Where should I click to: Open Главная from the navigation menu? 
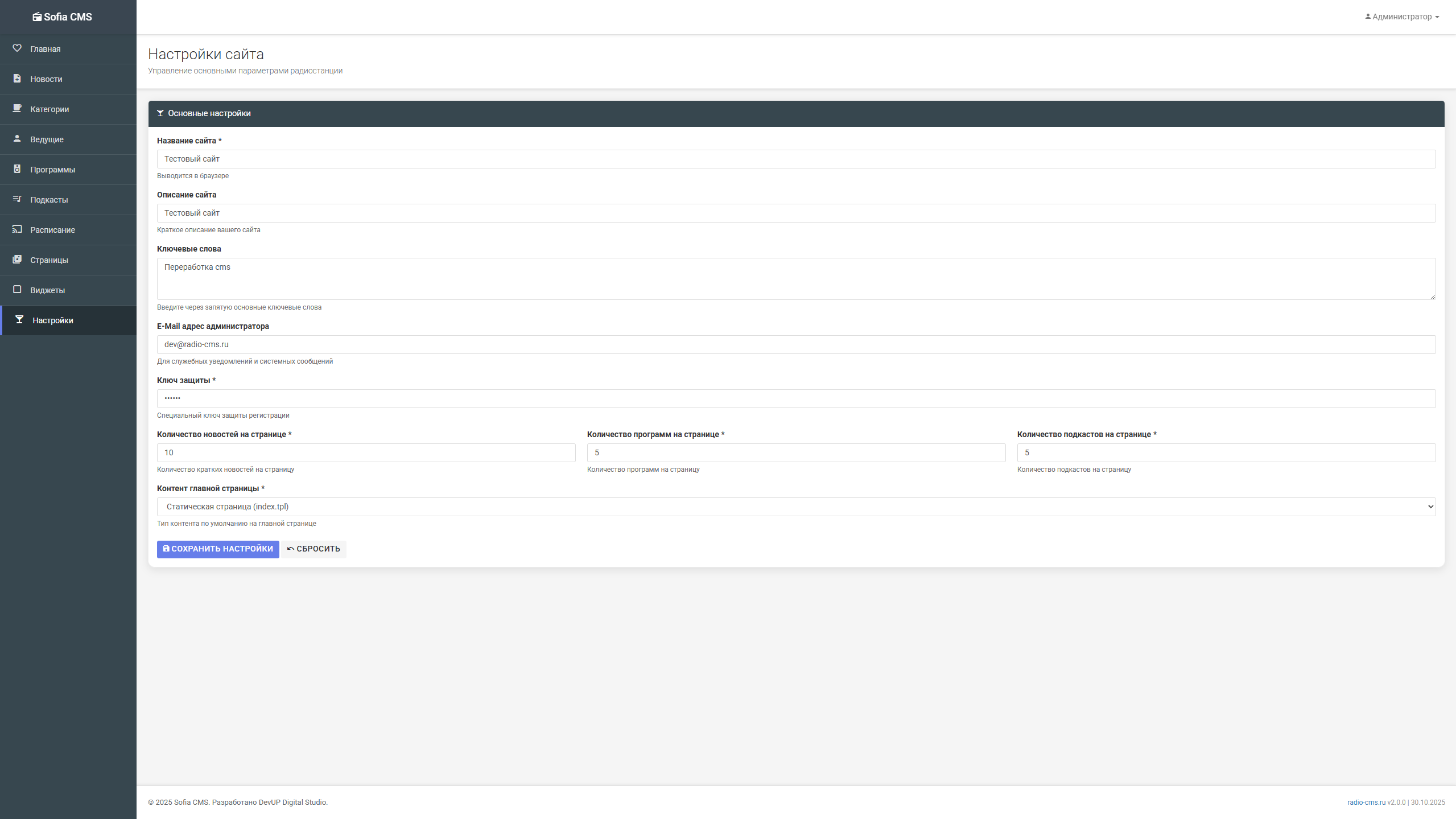click(45, 48)
